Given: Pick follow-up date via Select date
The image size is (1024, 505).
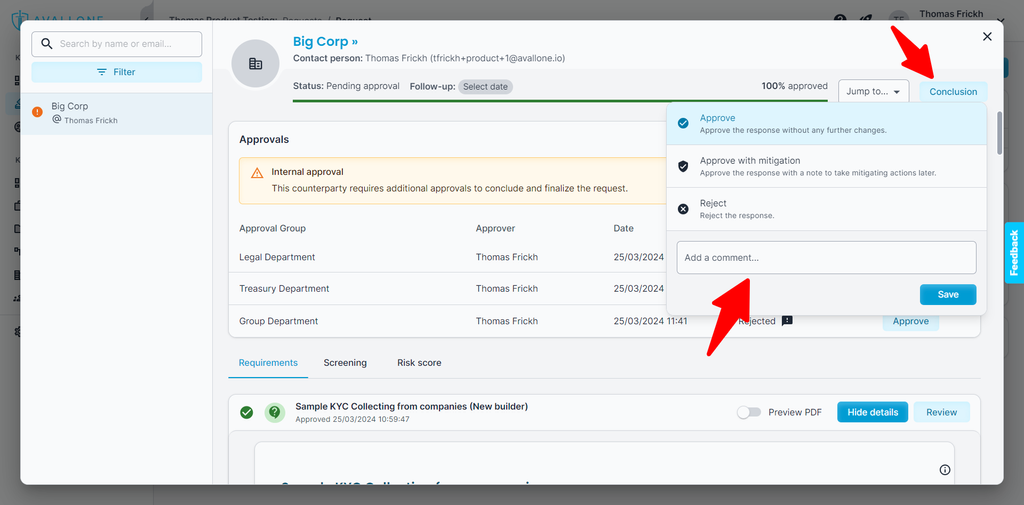Looking at the screenshot, I should tap(485, 86).
